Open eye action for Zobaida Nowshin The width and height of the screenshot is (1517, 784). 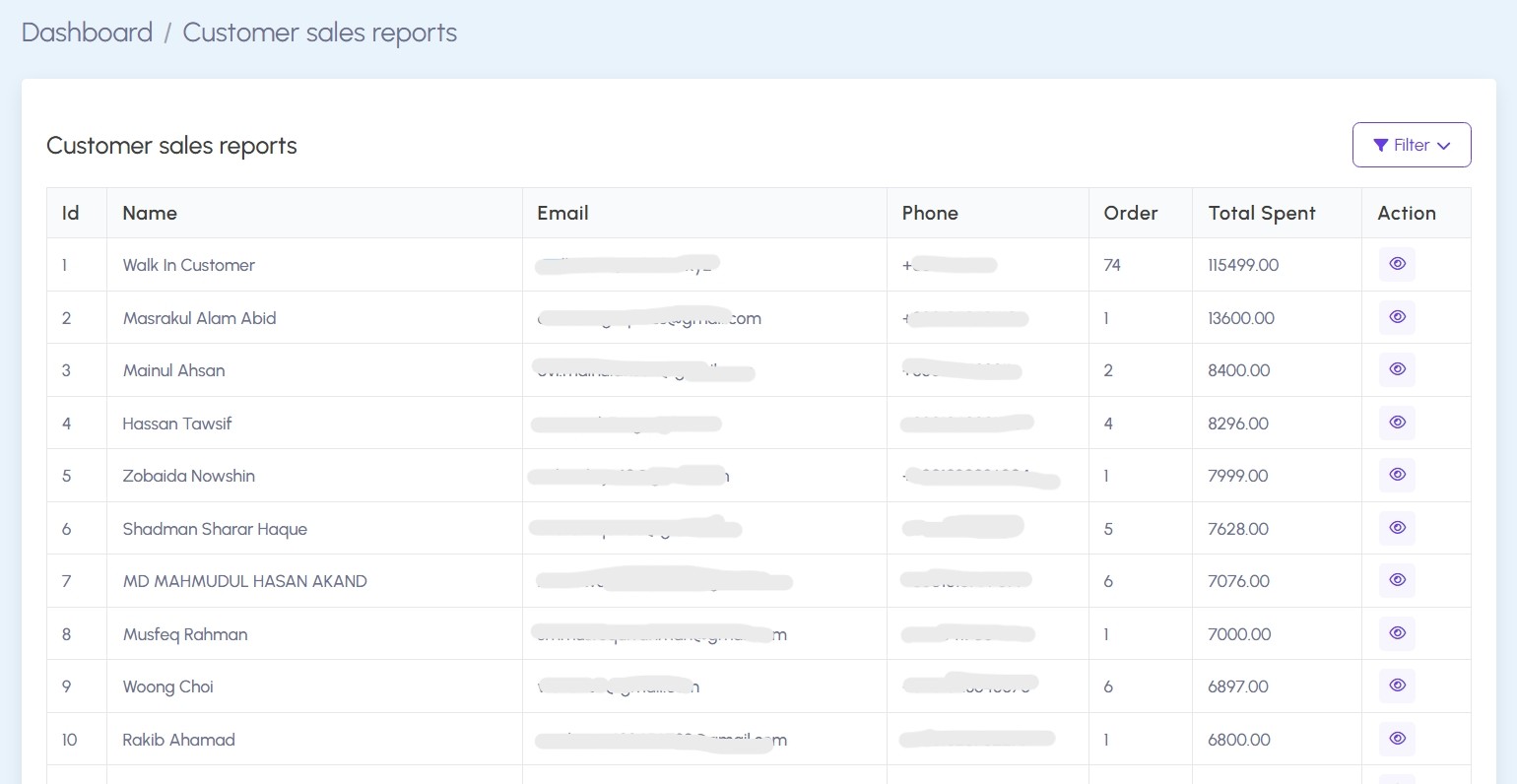tap(1397, 475)
